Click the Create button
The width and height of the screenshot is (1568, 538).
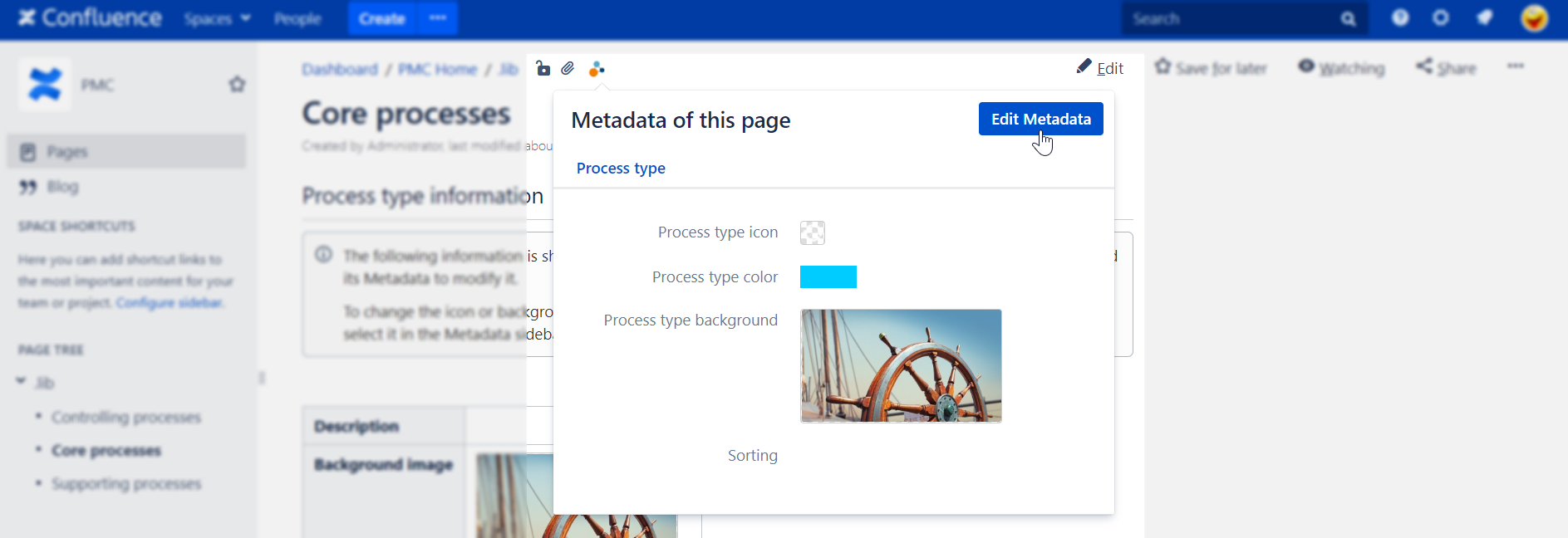click(382, 18)
